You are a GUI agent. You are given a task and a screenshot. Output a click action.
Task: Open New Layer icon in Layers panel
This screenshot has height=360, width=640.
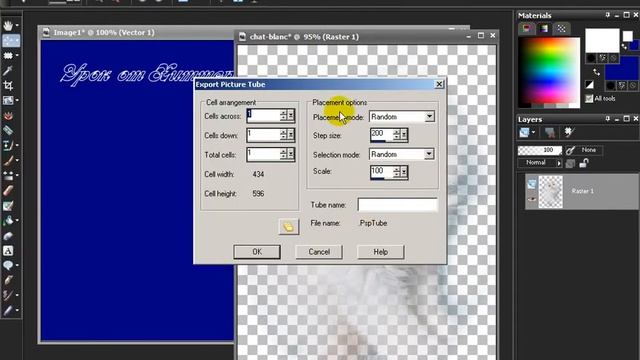pos(524,132)
